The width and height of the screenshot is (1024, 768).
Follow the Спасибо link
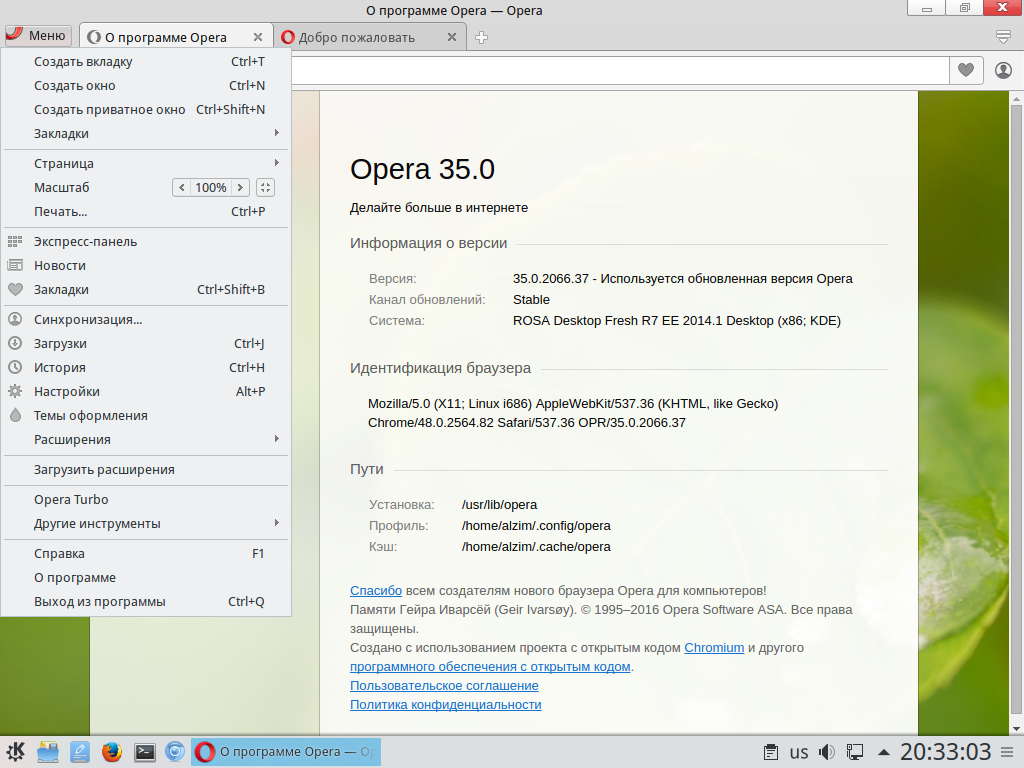(x=376, y=590)
